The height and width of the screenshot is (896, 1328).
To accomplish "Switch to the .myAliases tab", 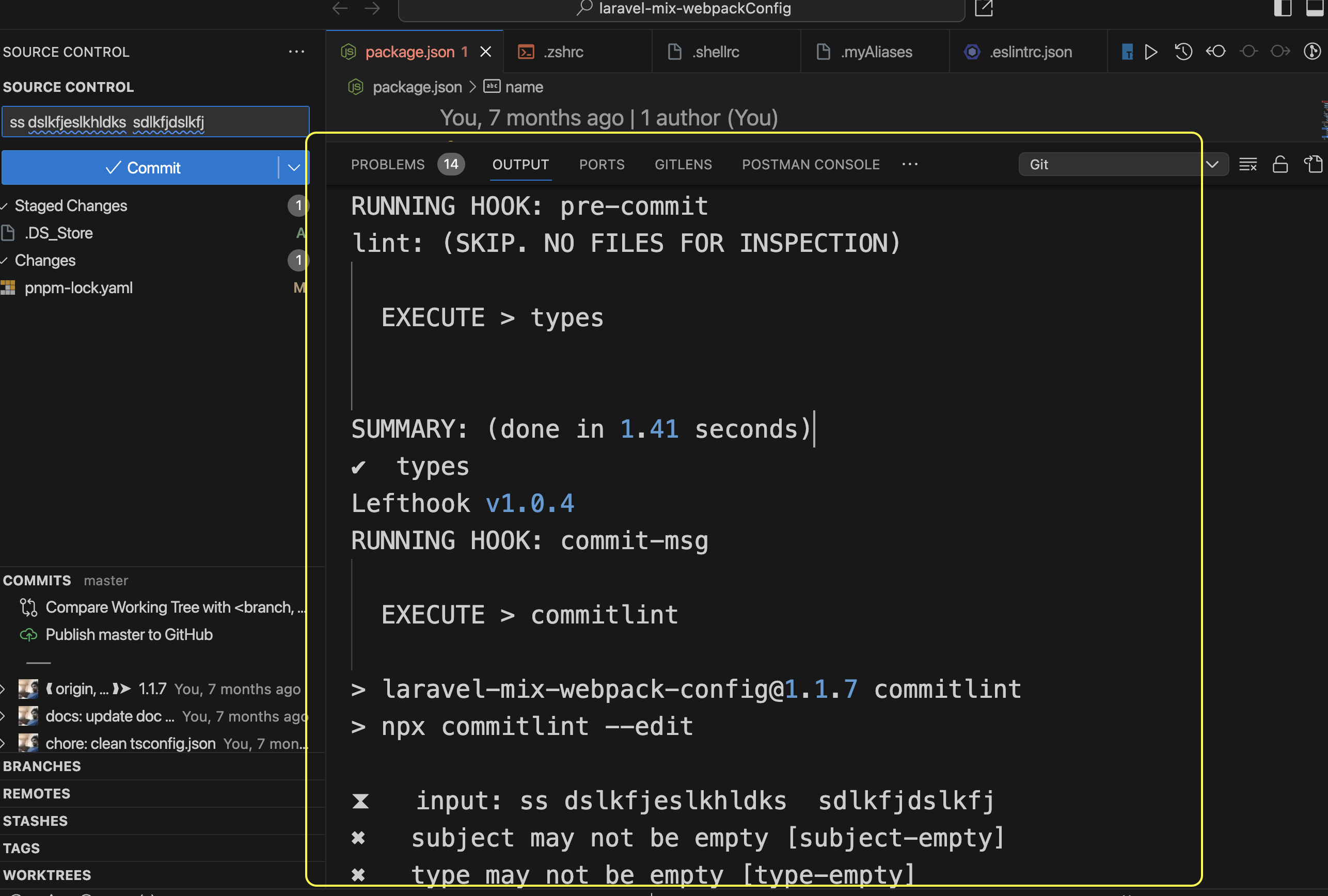I will point(874,52).
